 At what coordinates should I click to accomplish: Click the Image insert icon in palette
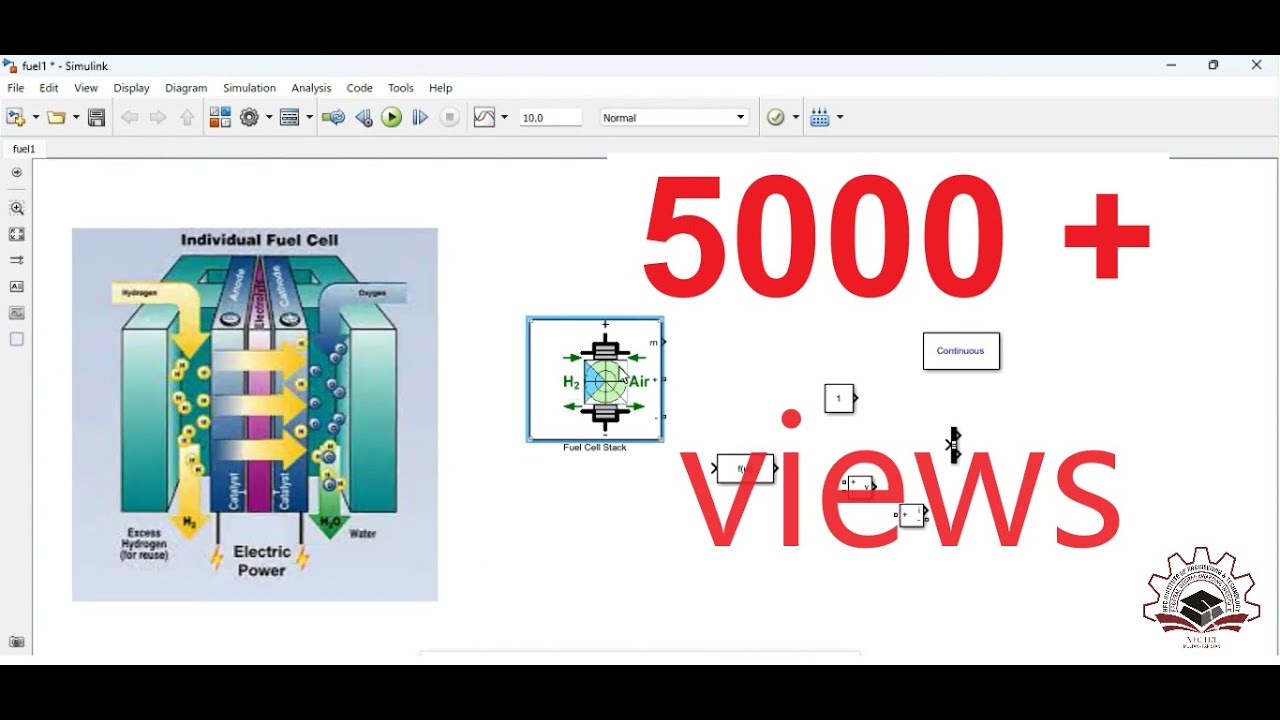pyautogui.click(x=17, y=313)
